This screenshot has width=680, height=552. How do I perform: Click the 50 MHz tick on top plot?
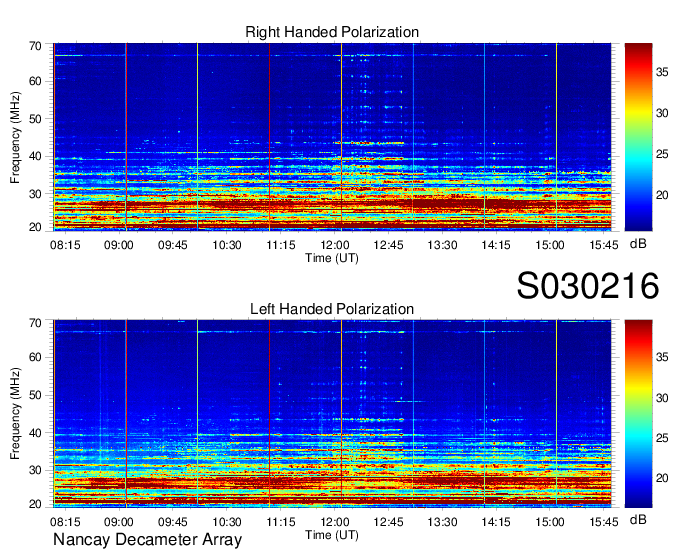35,119
